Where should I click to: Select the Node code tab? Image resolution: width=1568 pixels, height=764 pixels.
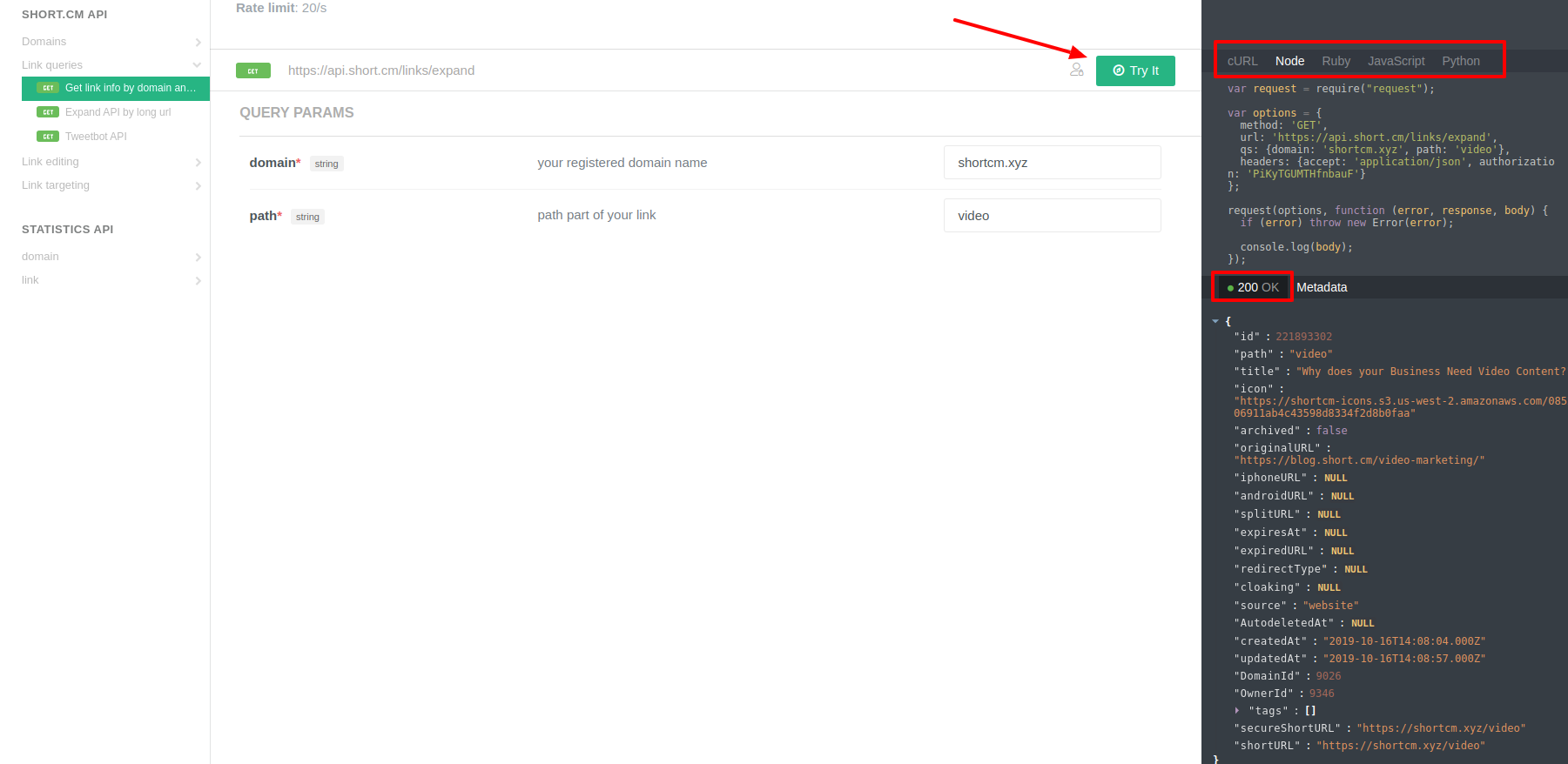click(1289, 61)
